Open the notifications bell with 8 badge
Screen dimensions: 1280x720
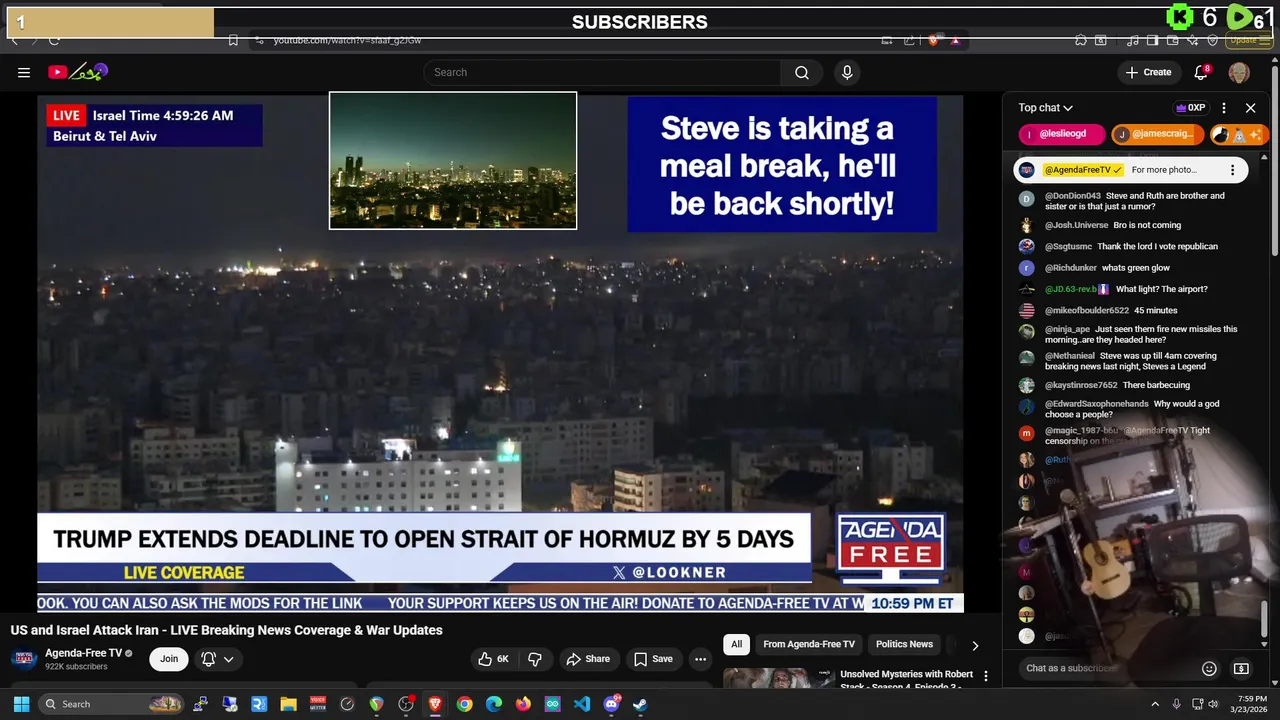(1201, 72)
